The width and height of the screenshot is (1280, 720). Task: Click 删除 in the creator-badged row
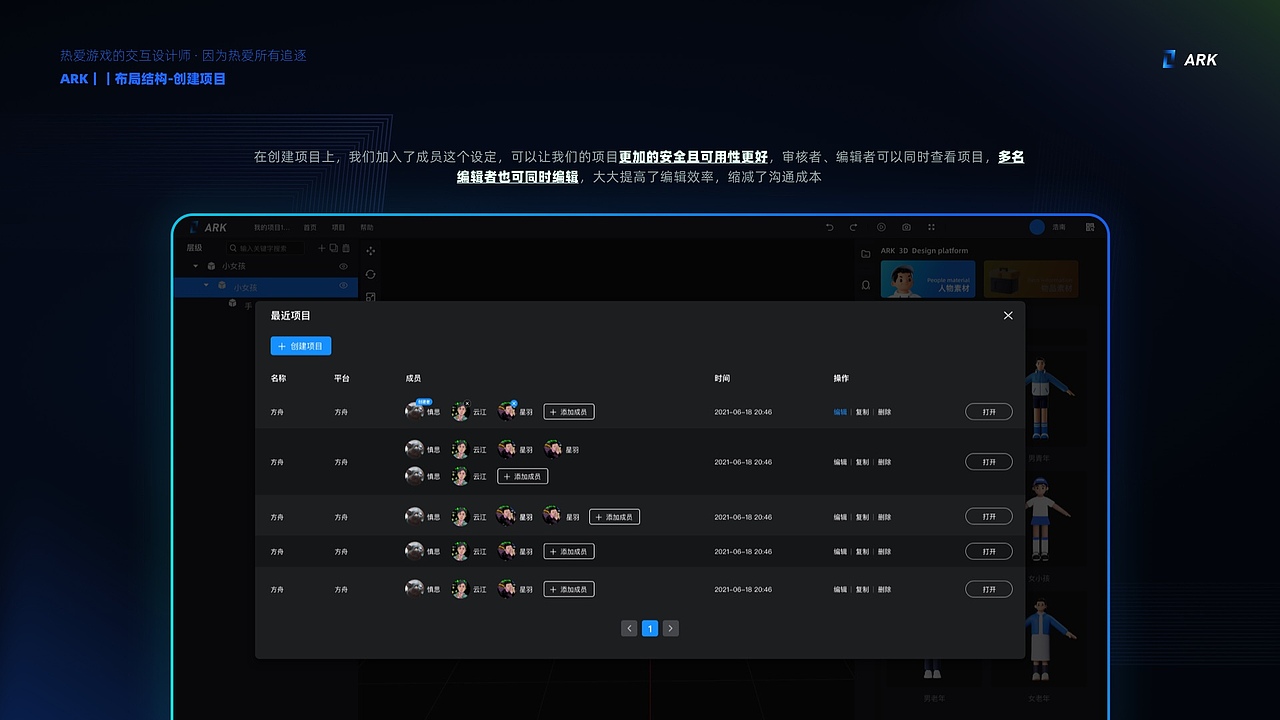[x=884, y=412]
